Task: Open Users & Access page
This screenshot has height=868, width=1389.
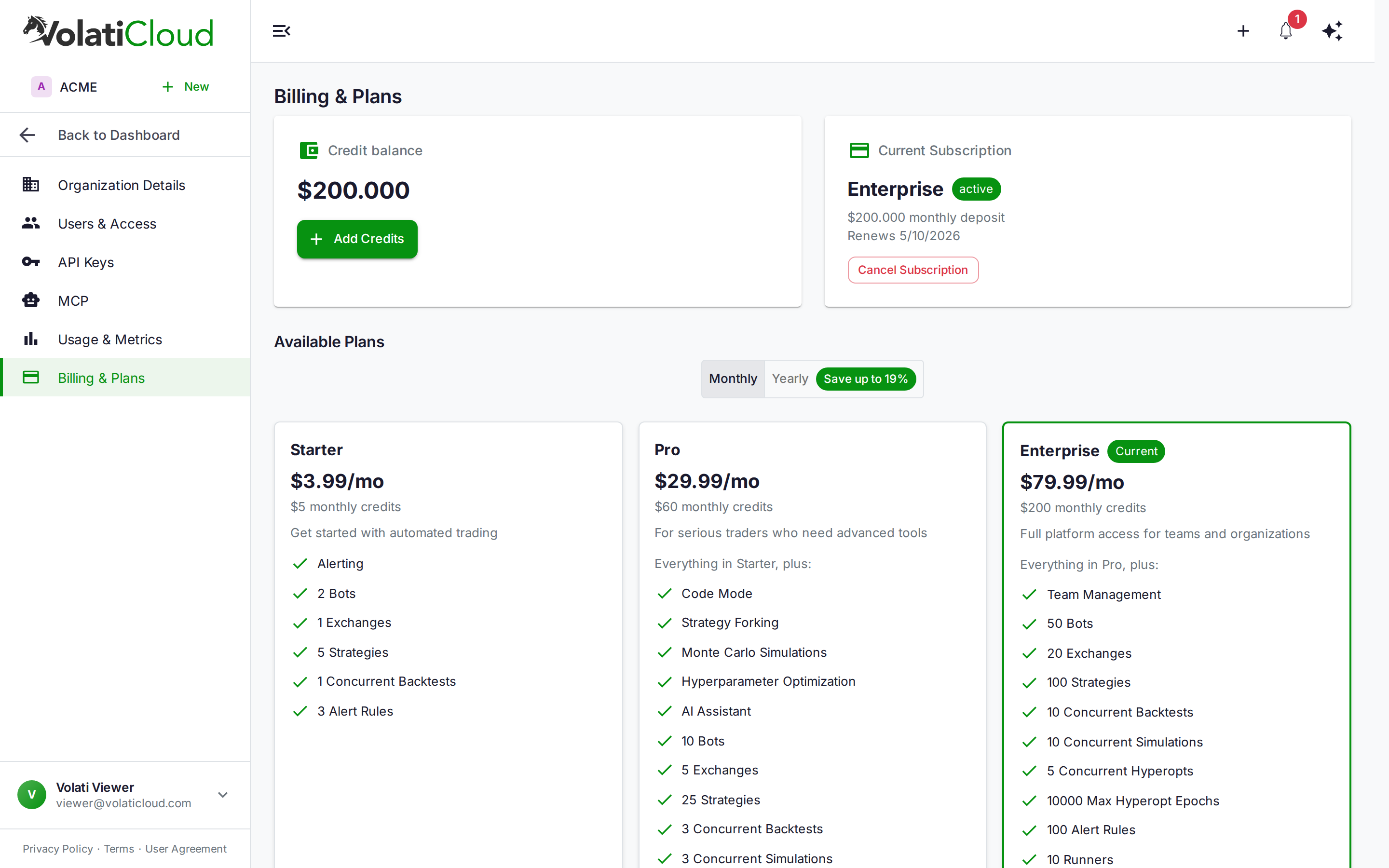Action: coord(125,223)
